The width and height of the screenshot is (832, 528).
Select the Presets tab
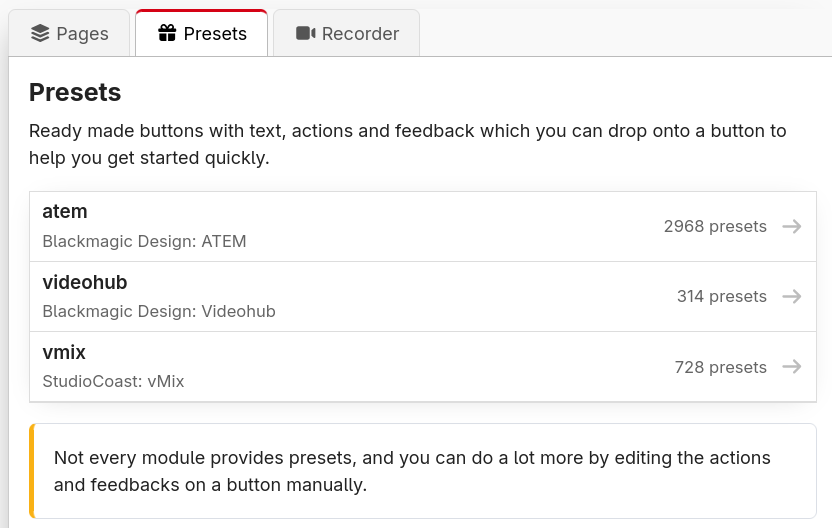click(x=202, y=33)
